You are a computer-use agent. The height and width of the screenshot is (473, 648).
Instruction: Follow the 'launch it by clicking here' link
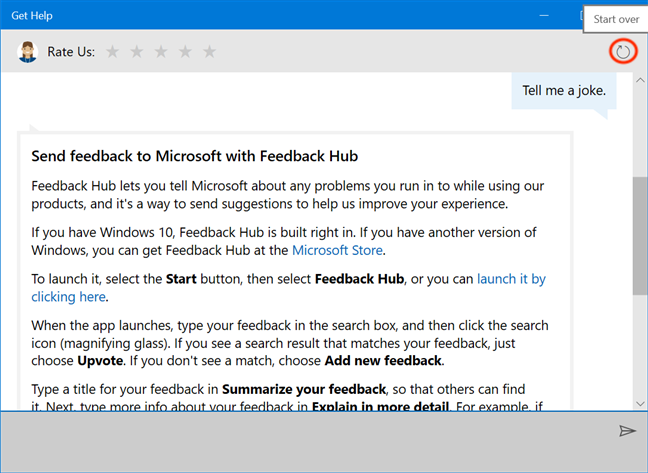pyautogui.click(x=510, y=279)
